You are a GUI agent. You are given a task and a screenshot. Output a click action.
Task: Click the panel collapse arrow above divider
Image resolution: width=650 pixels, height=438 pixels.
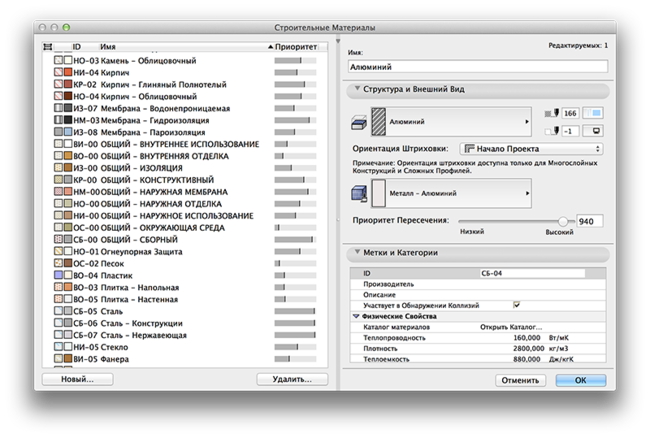(x=338, y=41)
